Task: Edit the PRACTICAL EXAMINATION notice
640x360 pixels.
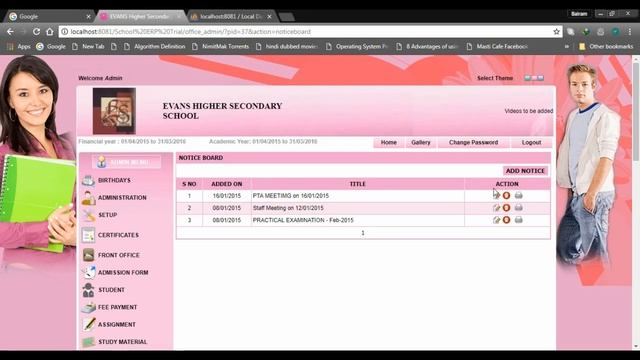Action: click(x=496, y=220)
